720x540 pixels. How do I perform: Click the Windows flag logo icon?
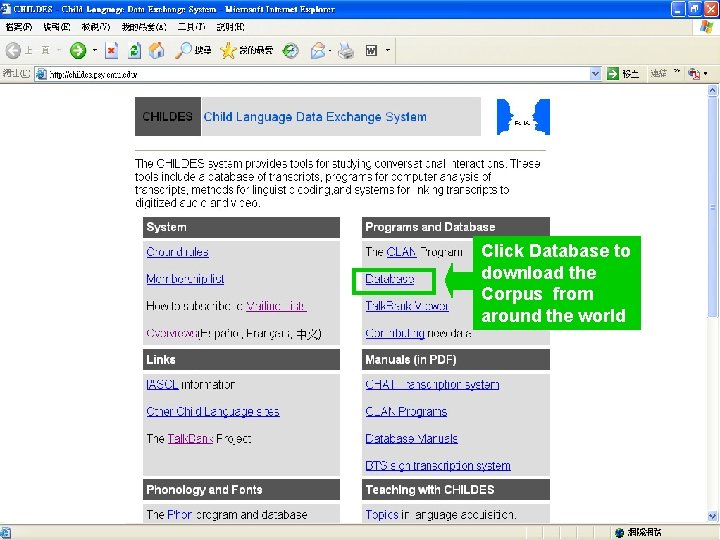pyautogui.click(x=706, y=27)
